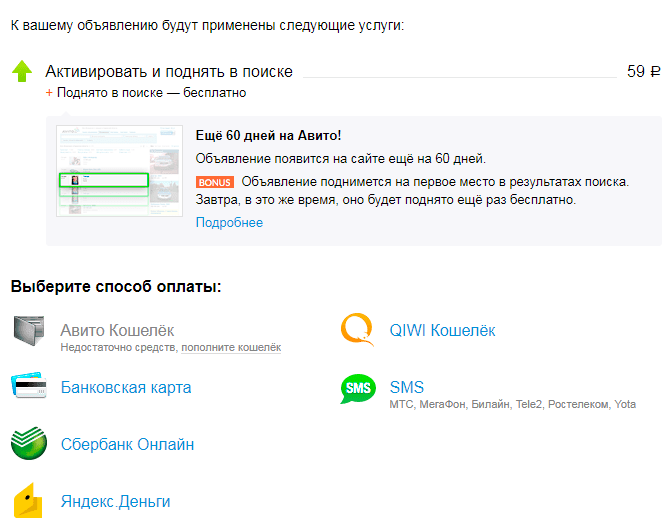Click the Sberbank green logo icon
The width and height of the screenshot is (672, 530).
pos(29,443)
